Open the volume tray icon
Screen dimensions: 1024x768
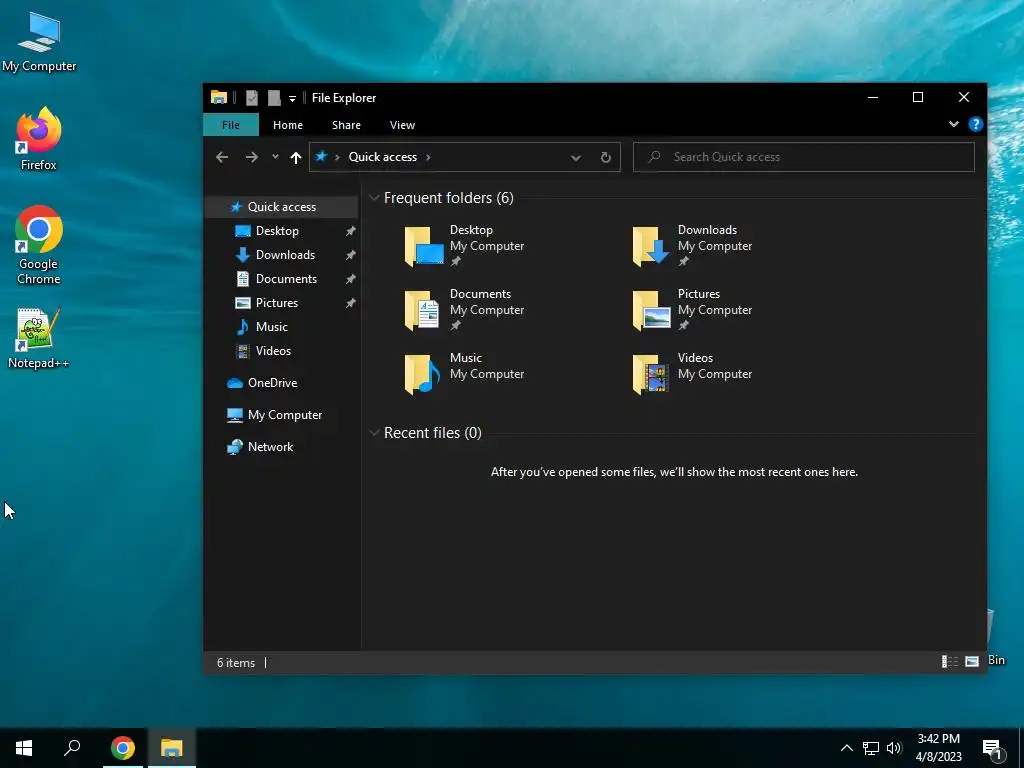894,748
